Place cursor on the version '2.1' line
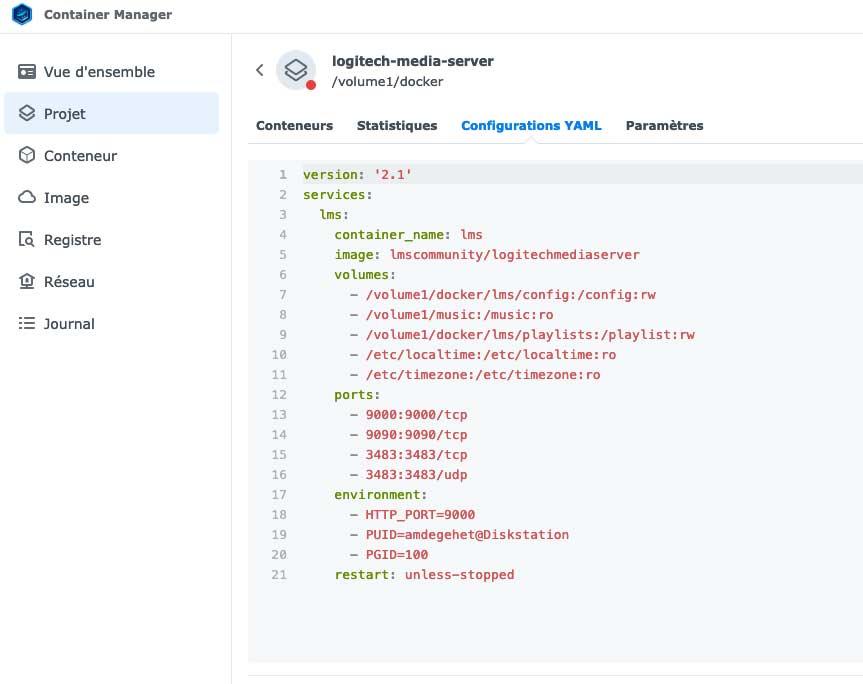The image size is (863, 684). click(358, 175)
